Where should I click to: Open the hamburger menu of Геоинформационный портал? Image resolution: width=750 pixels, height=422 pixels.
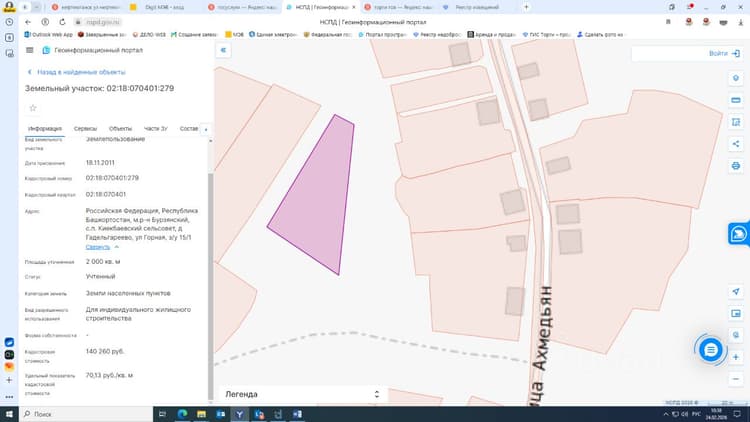pyautogui.click(x=30, y=50)
